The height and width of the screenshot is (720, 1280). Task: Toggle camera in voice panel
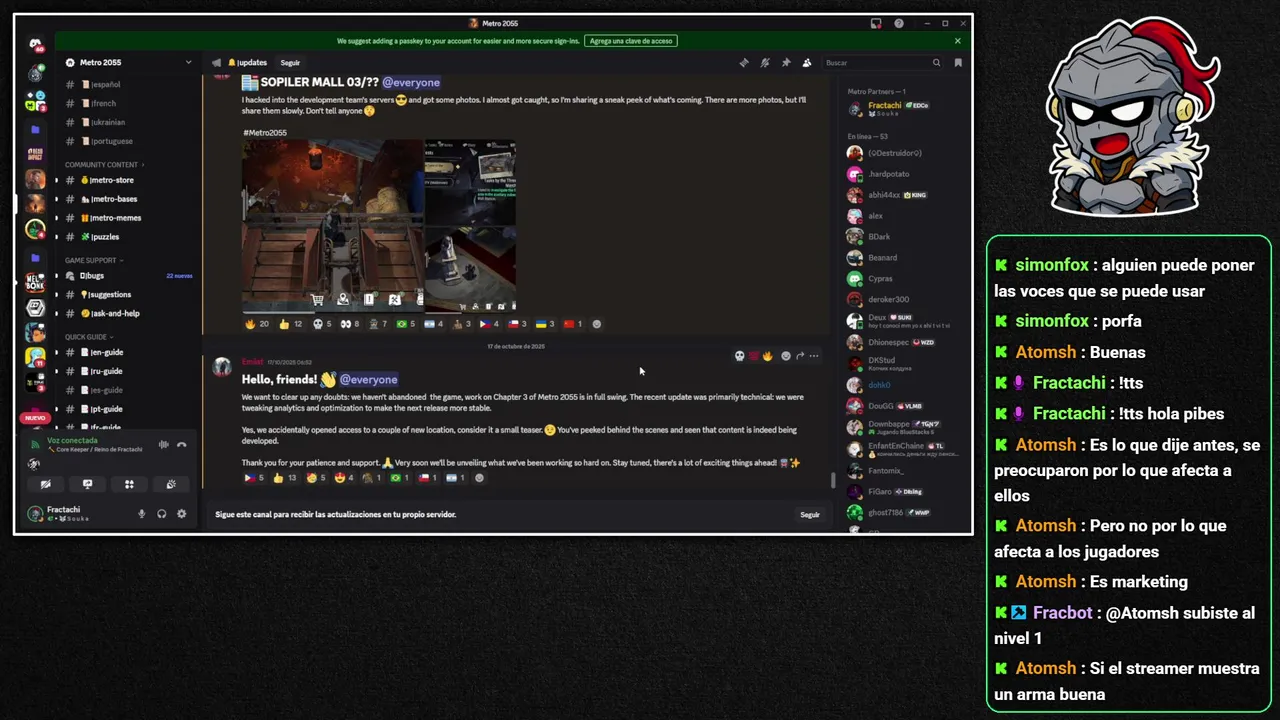point(45,484)
